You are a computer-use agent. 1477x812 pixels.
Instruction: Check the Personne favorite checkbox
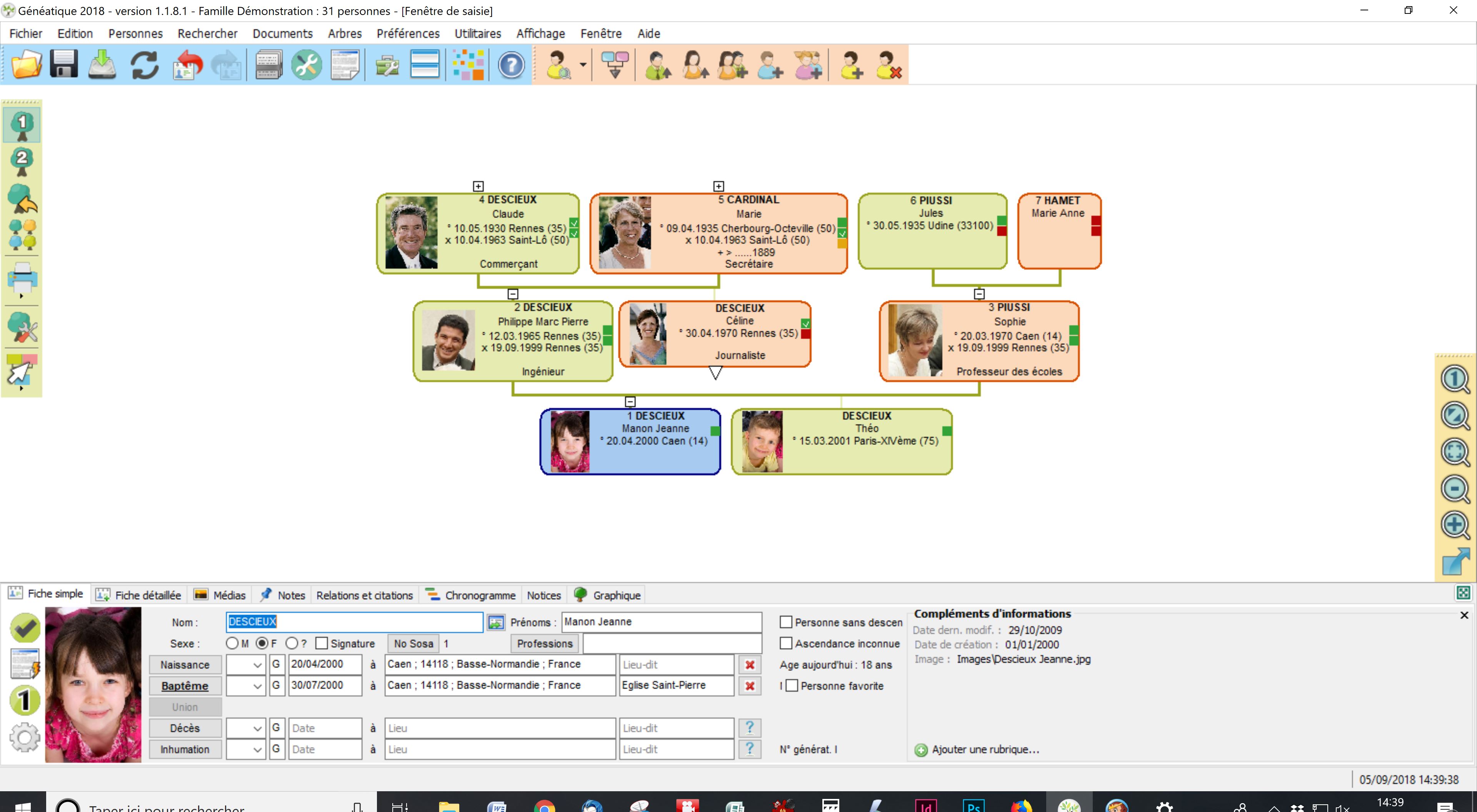(792, 686)
